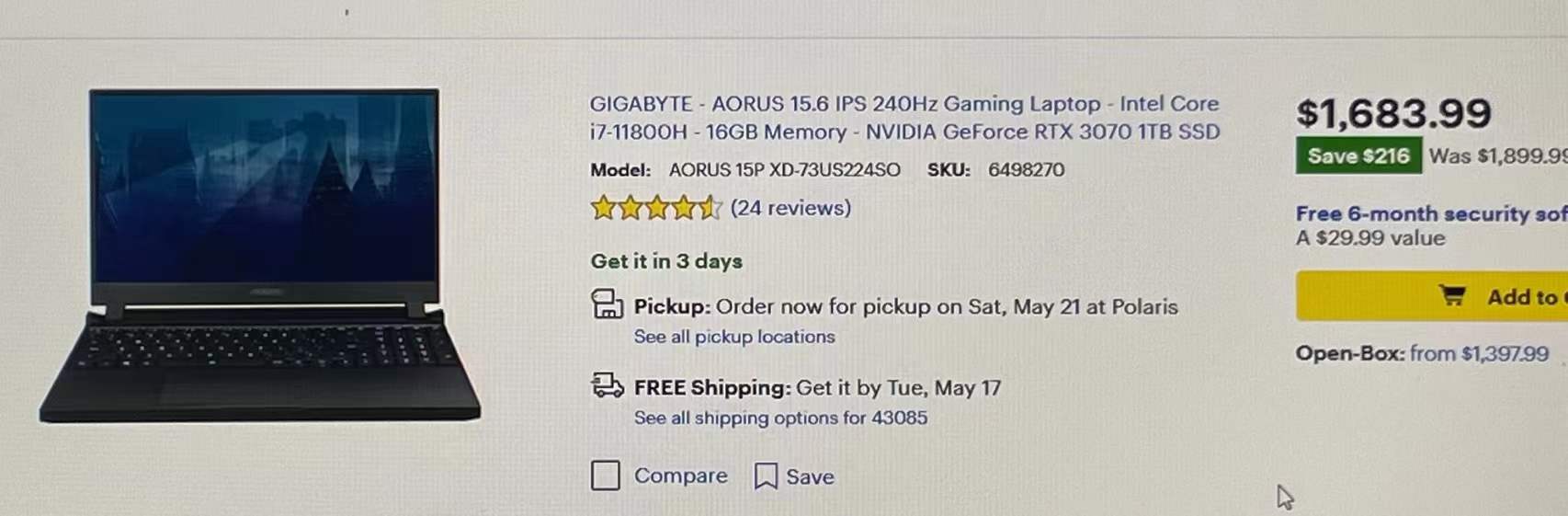View all pickup locations
The image size is (1568, 516).
tap(734, 337)
